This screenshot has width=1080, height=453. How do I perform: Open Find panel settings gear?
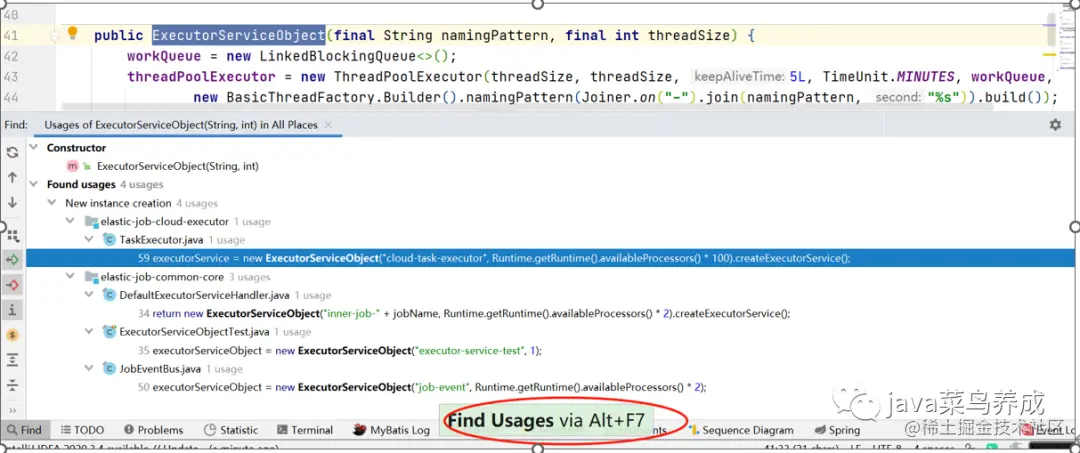[1055, 125]
